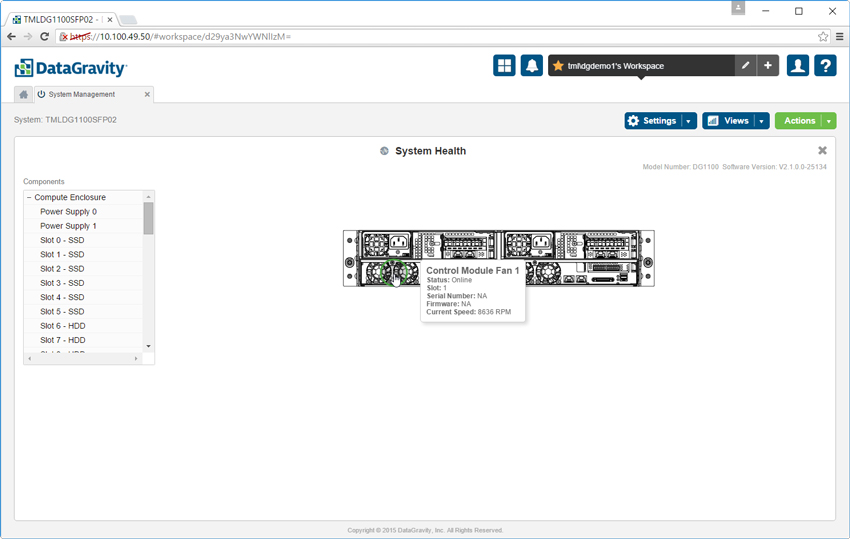Image resolution: width=850 pixels, height=539 pixels.
Task: Click components horizontal scroll right arrow
Action: pos(136,358)
